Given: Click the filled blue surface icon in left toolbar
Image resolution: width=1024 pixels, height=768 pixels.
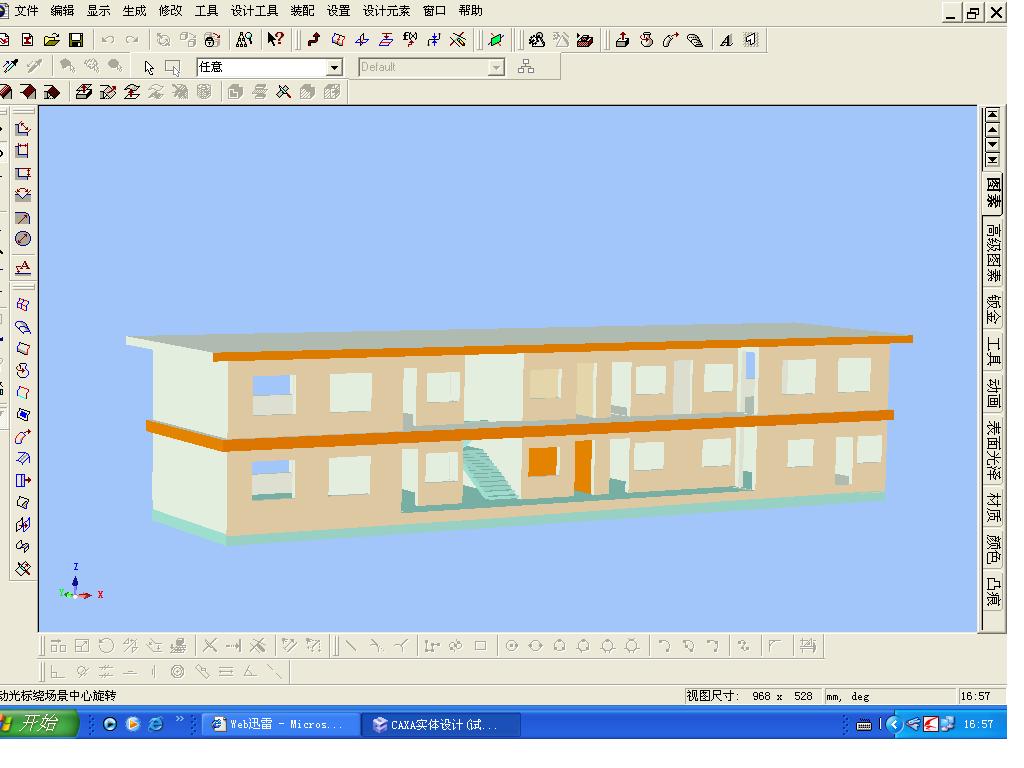Looking at the screenshot, I should tap(23, 414).
